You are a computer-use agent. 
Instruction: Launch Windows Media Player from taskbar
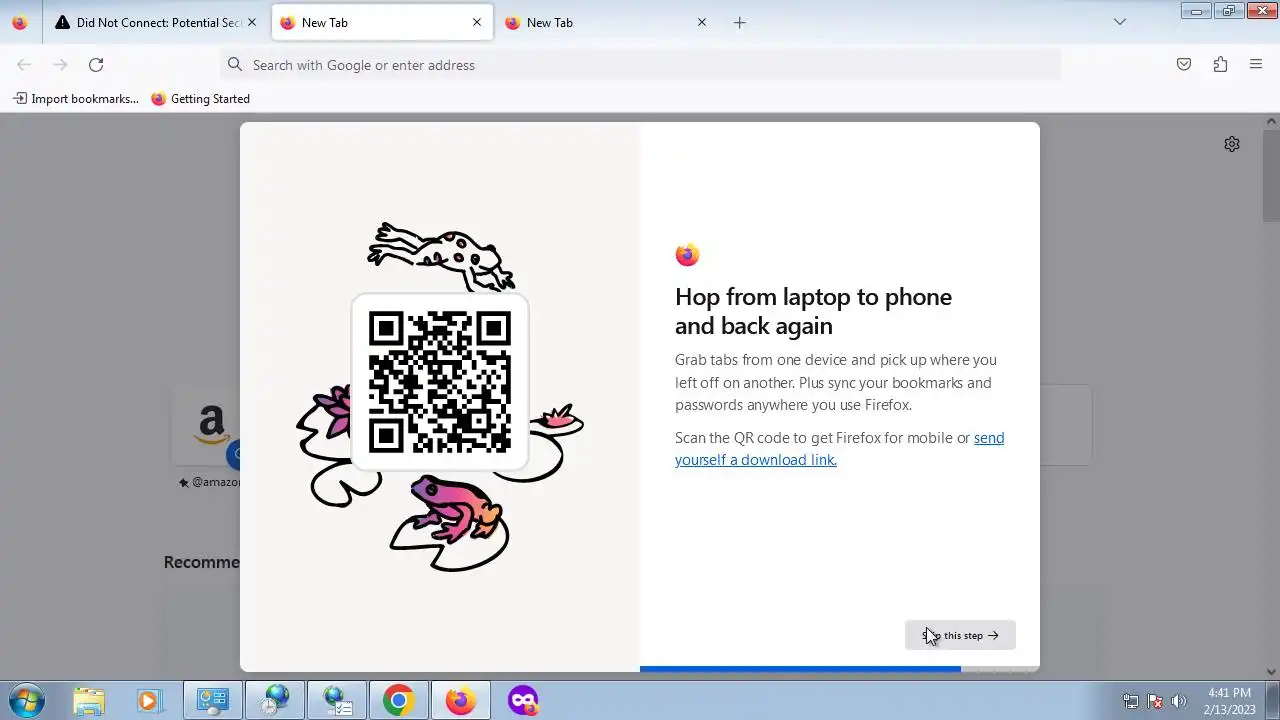coord(148,700)
